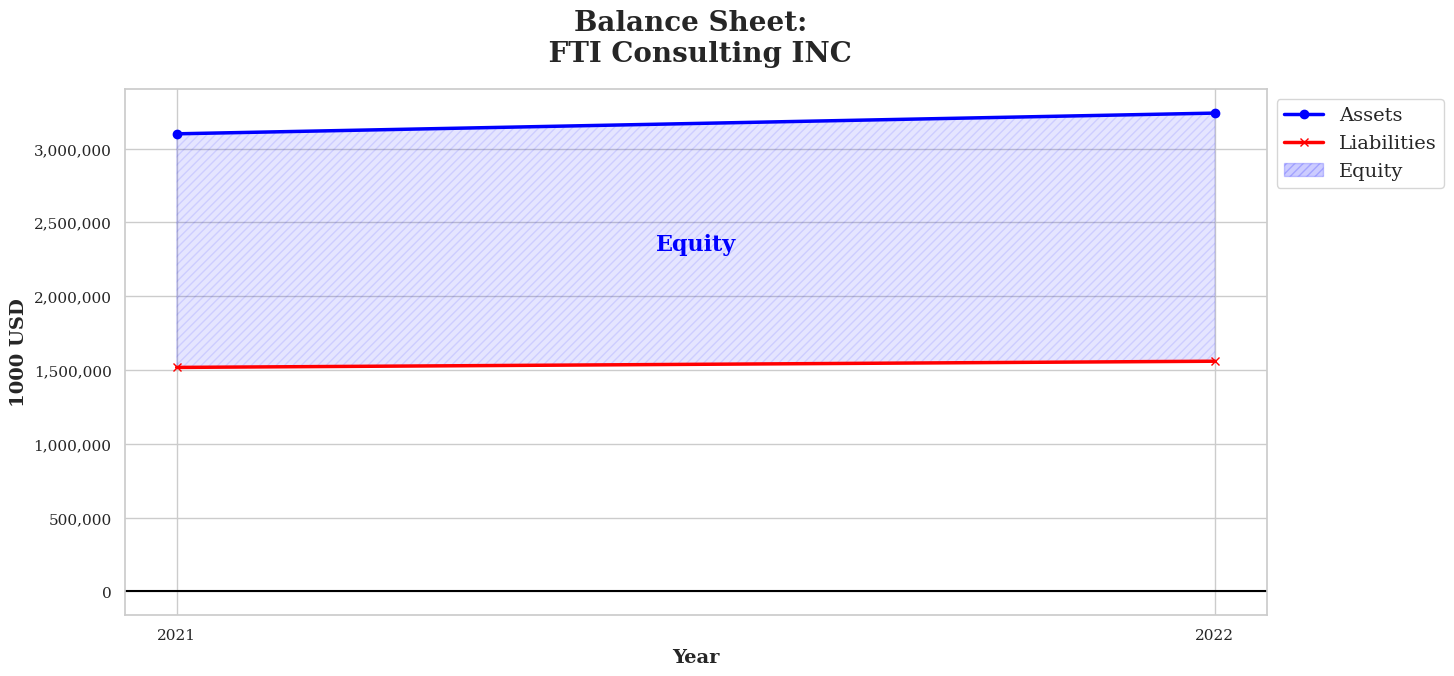1454x676 pixels.
Task: Click the Assets data point for 2021
Action: (x=177, y=134)
